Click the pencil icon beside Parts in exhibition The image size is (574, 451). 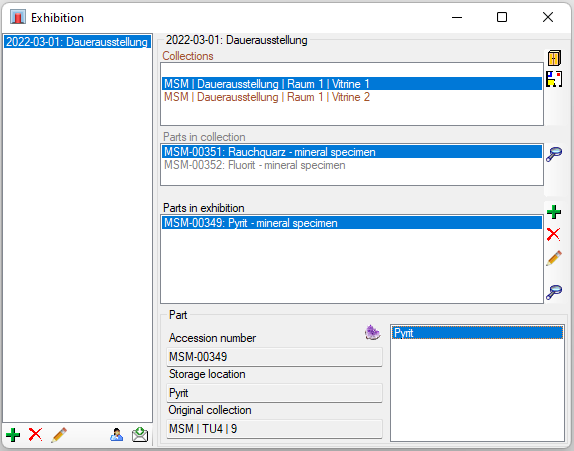[554, 258]
